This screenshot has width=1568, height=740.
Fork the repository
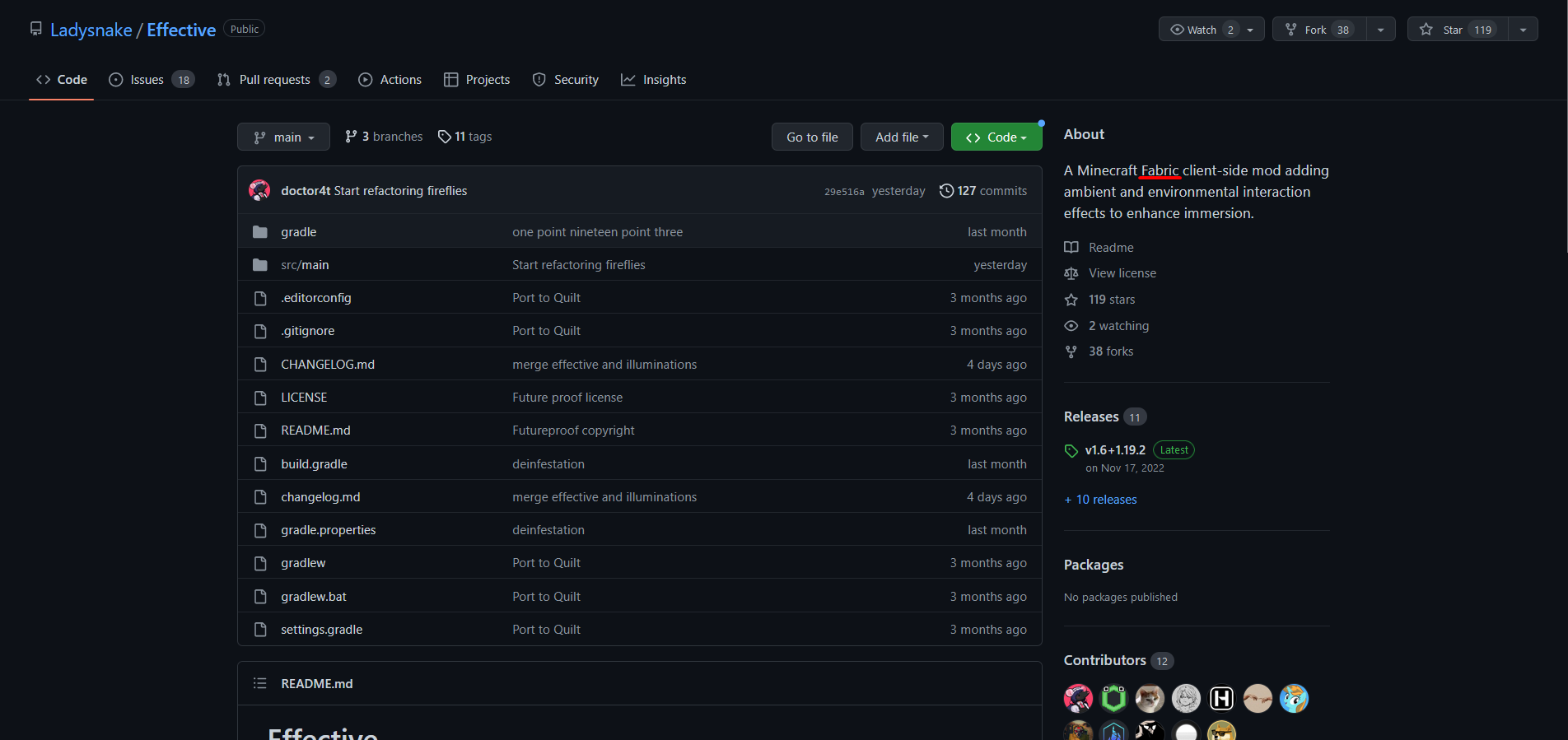coord(1319,30)
